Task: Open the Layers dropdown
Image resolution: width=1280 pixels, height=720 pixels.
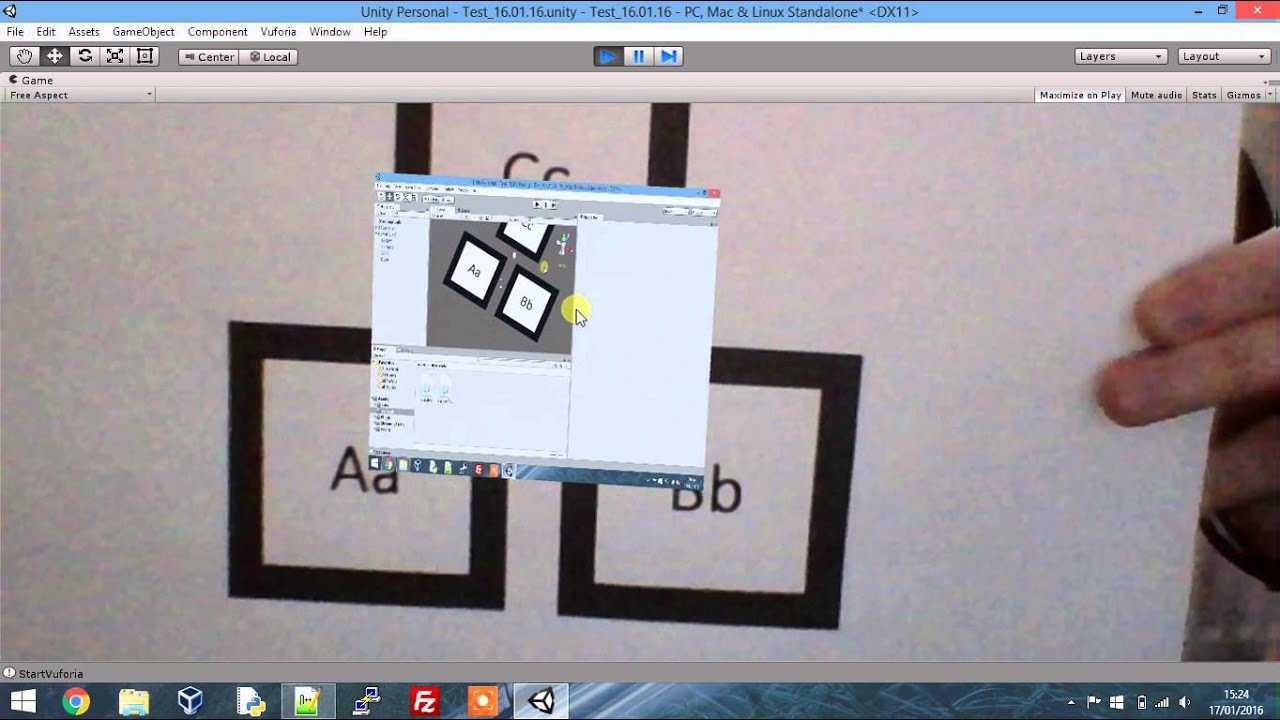Action: [x=1121, y=57]
